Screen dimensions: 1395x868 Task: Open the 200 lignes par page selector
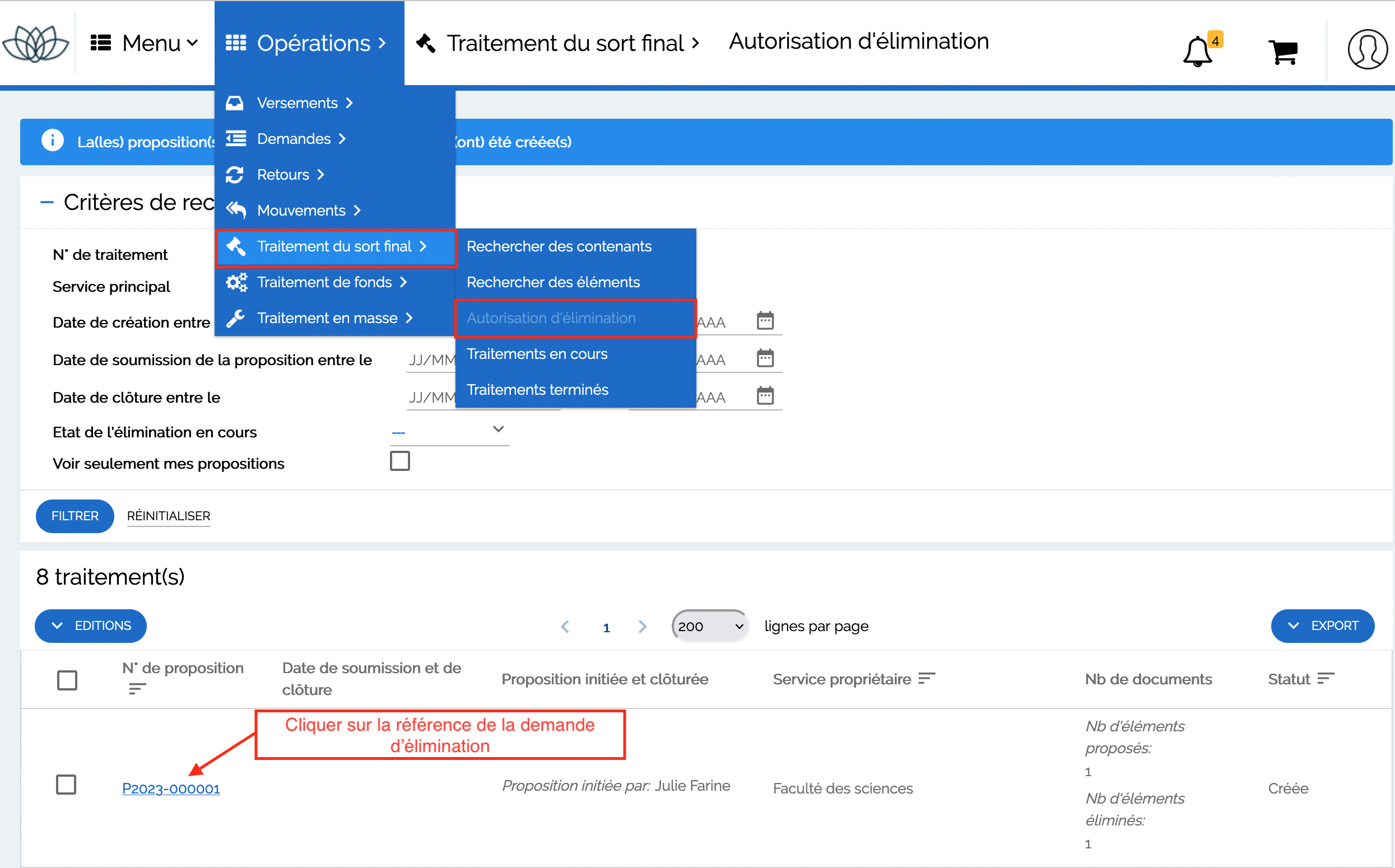[x=710, y=626]
